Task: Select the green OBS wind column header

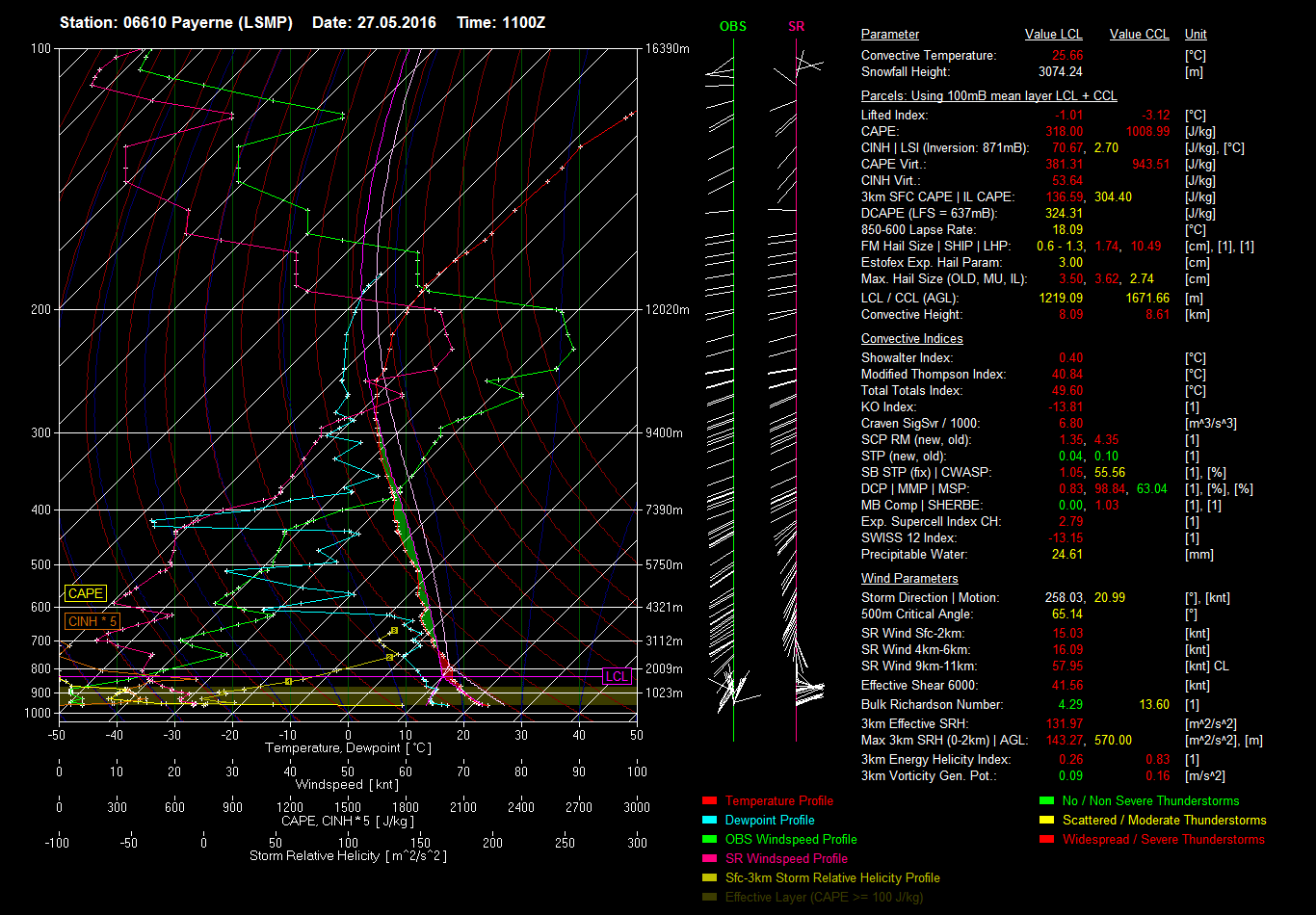Action: point(732,27)
